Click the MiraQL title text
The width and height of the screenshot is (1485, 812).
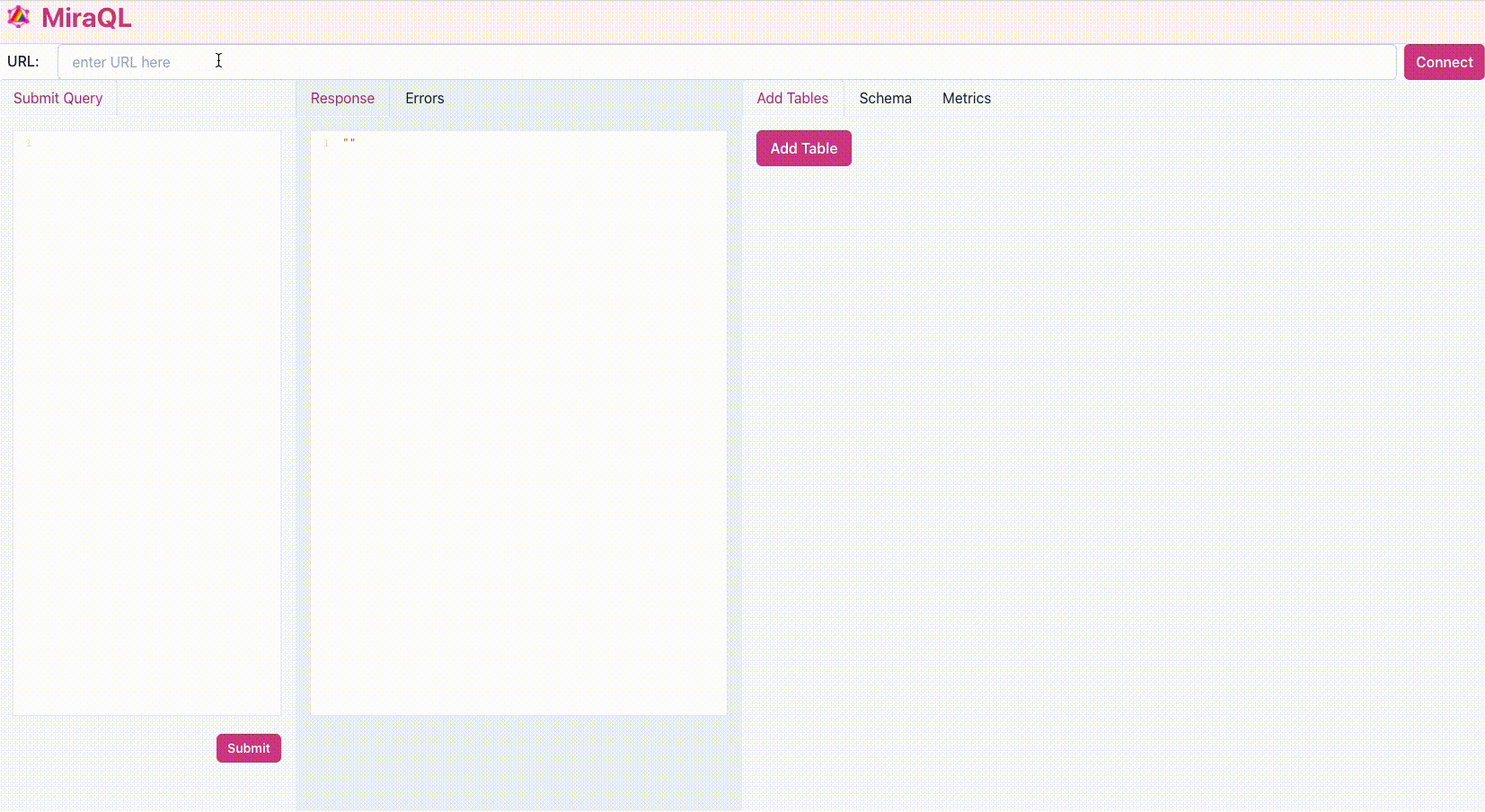[x=86, y=18]
